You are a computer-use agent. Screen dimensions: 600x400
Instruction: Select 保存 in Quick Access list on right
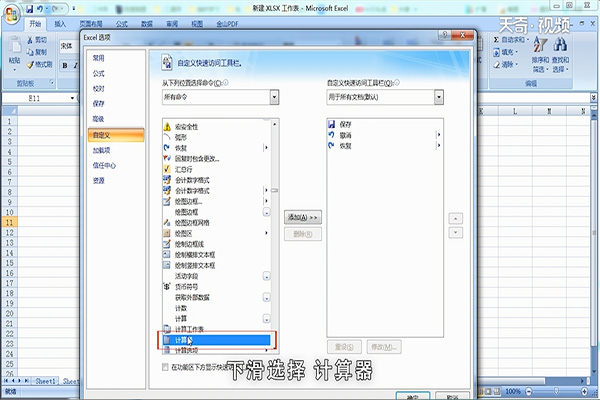(x=384, y=124)
